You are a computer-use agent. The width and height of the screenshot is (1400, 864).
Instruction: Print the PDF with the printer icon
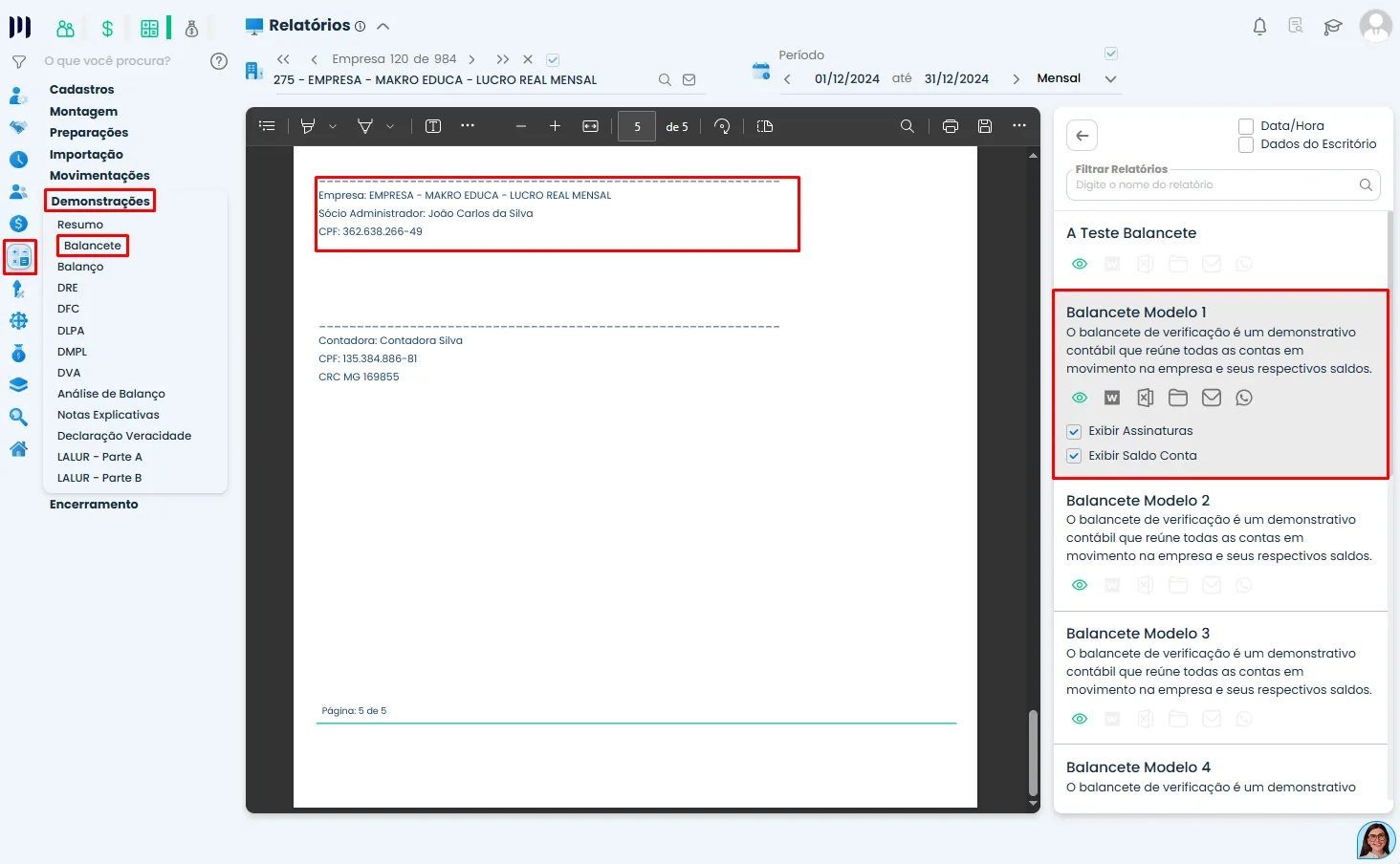(951, 126)
